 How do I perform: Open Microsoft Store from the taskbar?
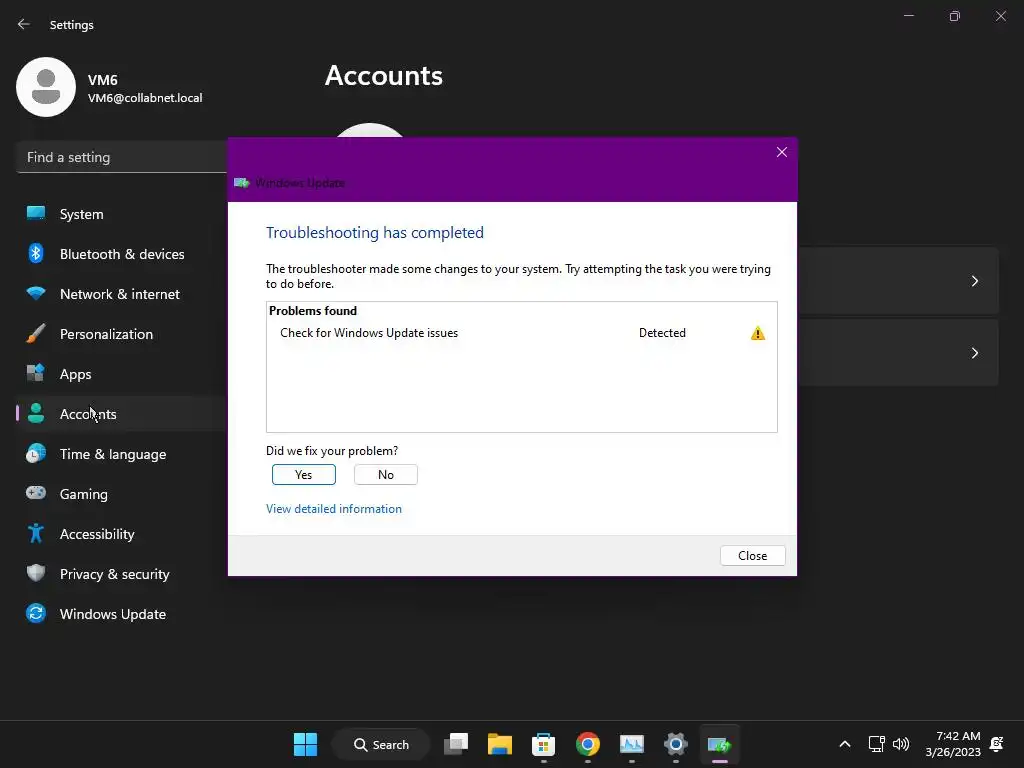click(x=543, y=744)
